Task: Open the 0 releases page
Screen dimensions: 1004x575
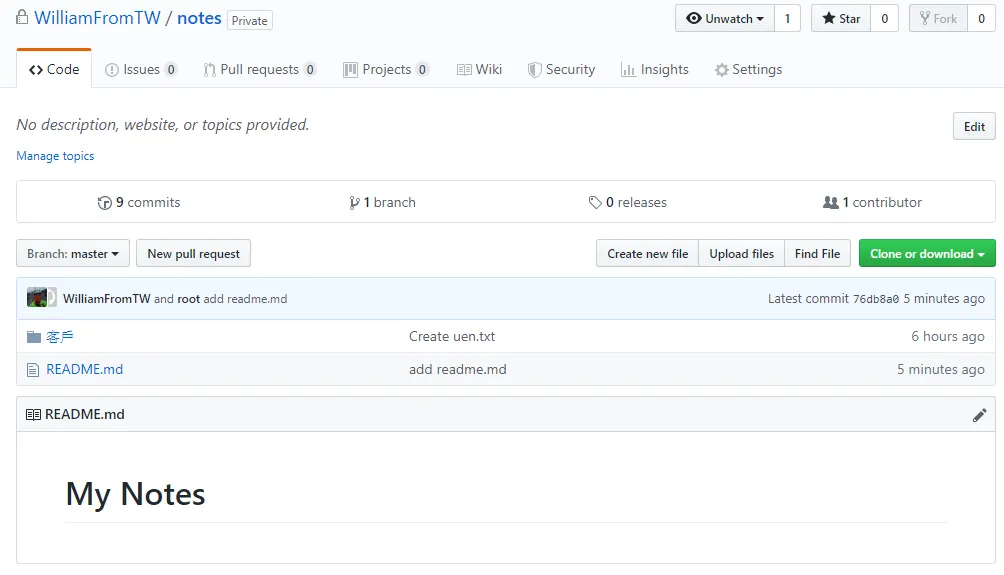Action: coord(628,202)
